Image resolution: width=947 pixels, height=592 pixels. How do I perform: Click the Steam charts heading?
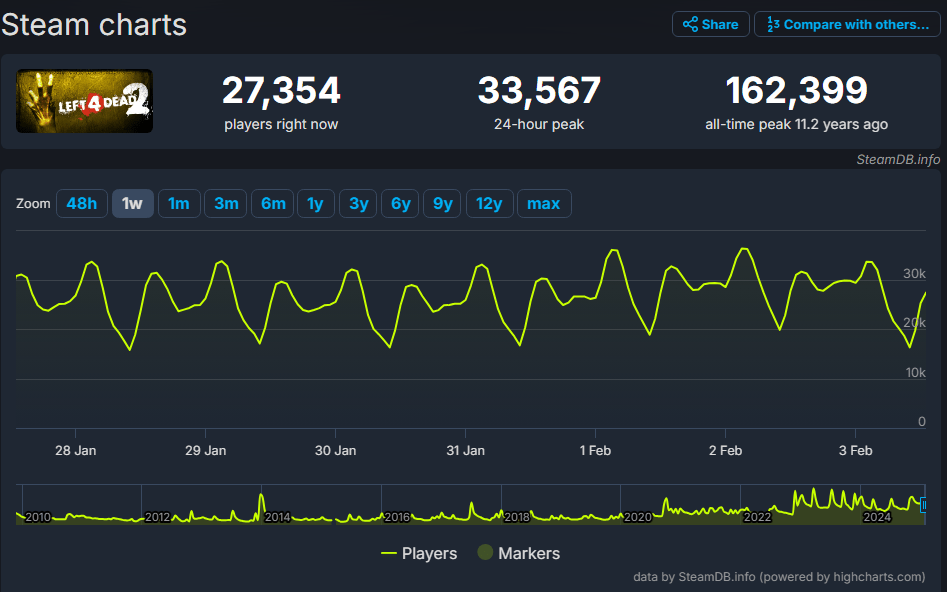point(94,25)
